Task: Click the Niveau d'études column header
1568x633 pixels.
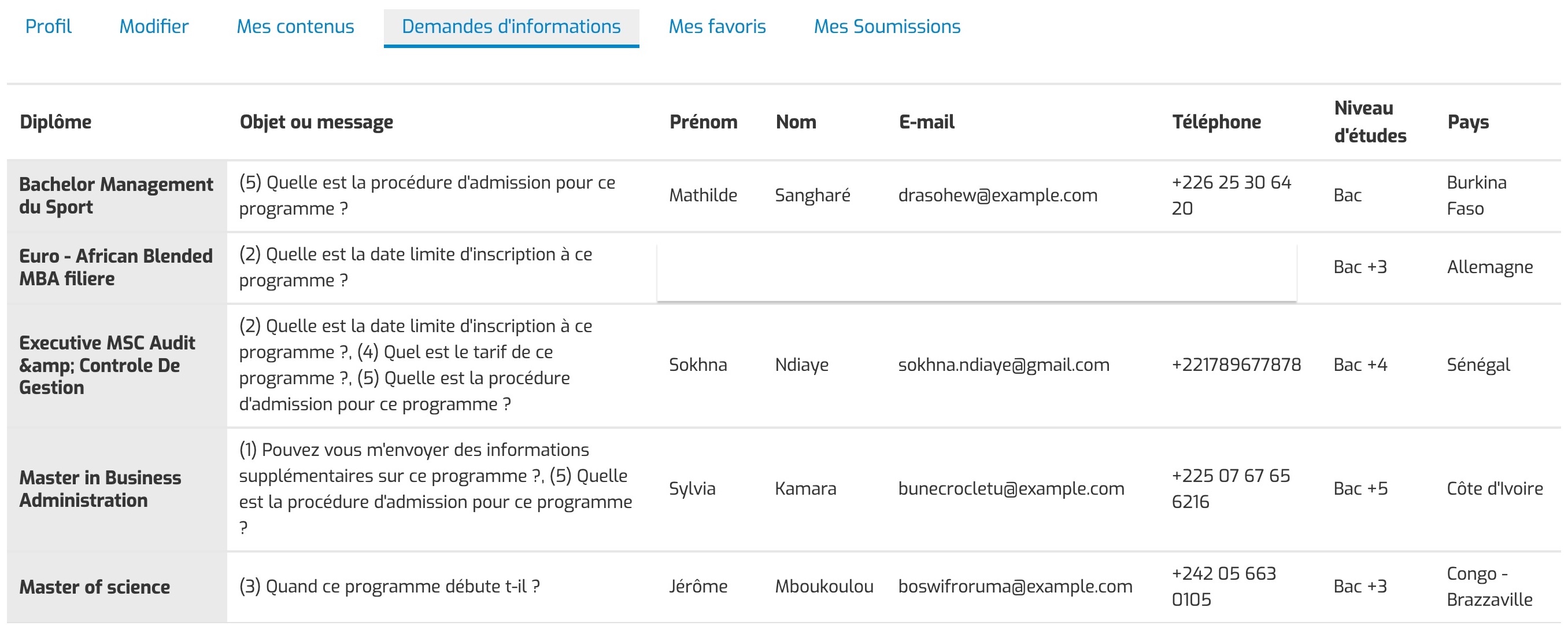Action: pyautogui.click(x=1370, y=122)
